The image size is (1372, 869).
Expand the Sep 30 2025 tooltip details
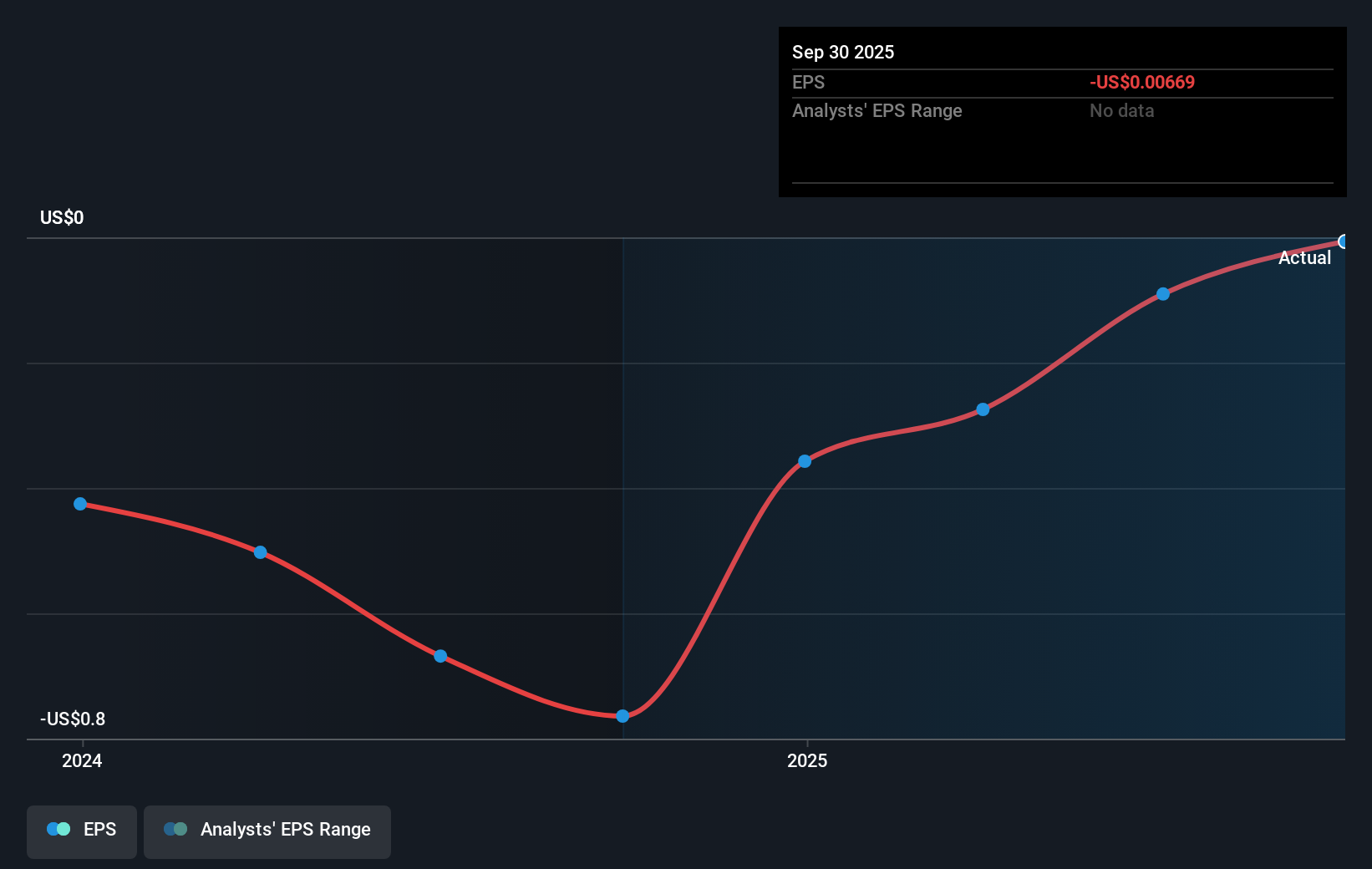(x=843, y=52)
